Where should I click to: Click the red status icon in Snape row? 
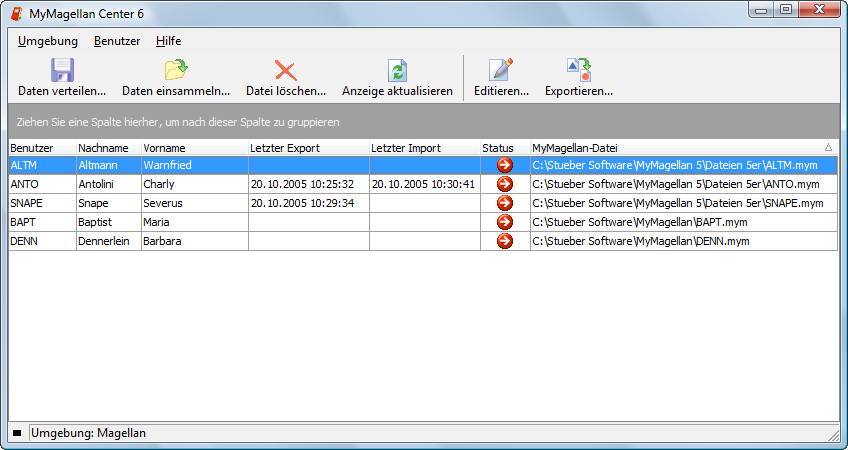coord(505,203)
